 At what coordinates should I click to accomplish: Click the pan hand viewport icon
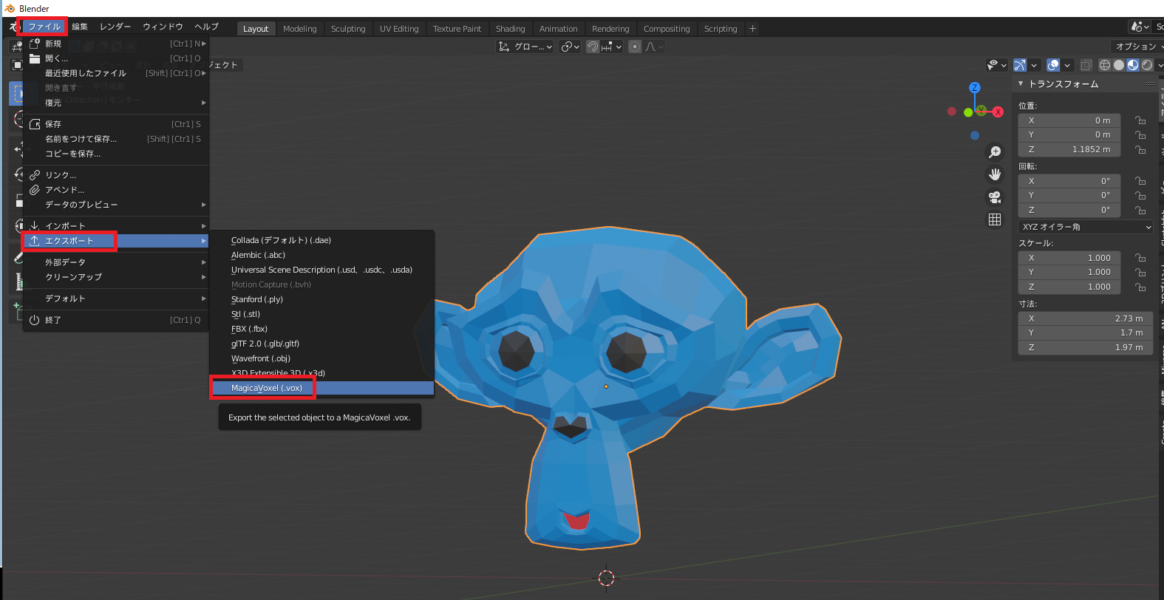coord(994,175)
